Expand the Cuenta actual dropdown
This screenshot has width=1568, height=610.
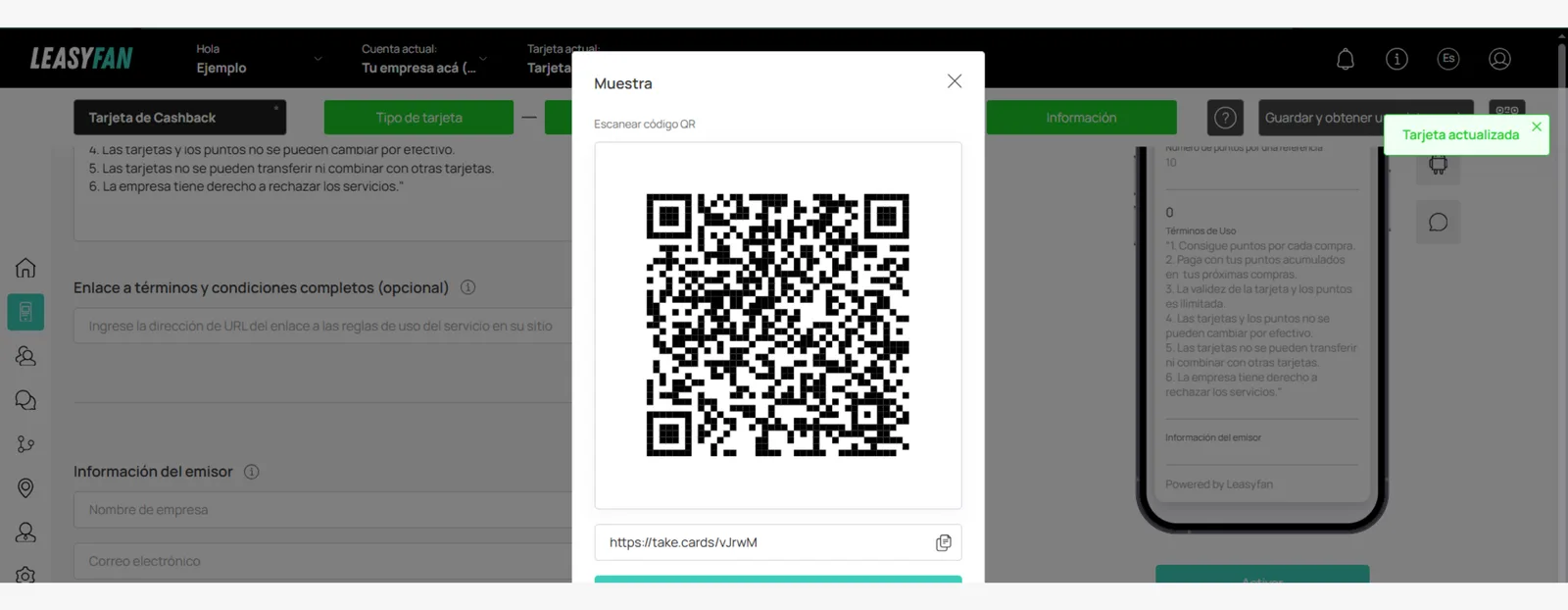click(x=423, y=59)
